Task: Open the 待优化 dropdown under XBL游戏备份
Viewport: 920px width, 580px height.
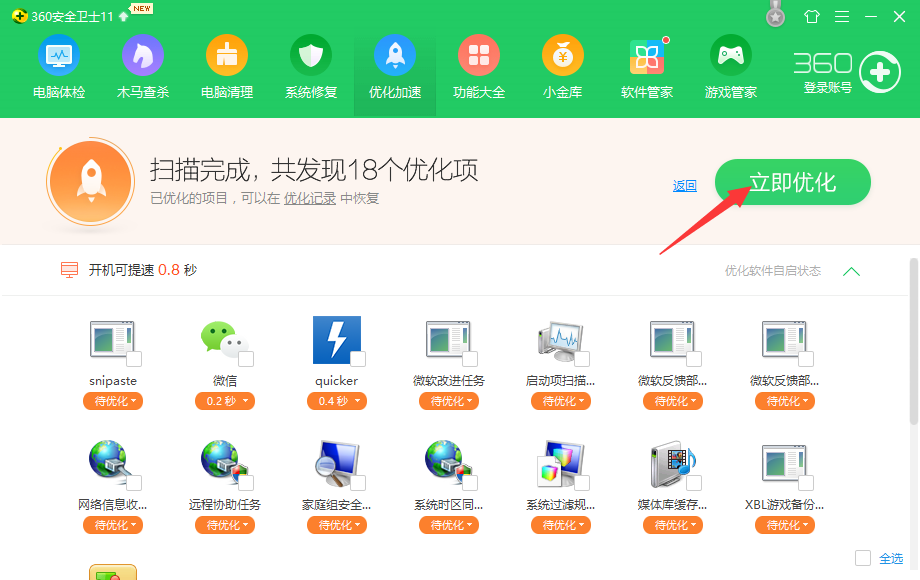Action: 785,525
